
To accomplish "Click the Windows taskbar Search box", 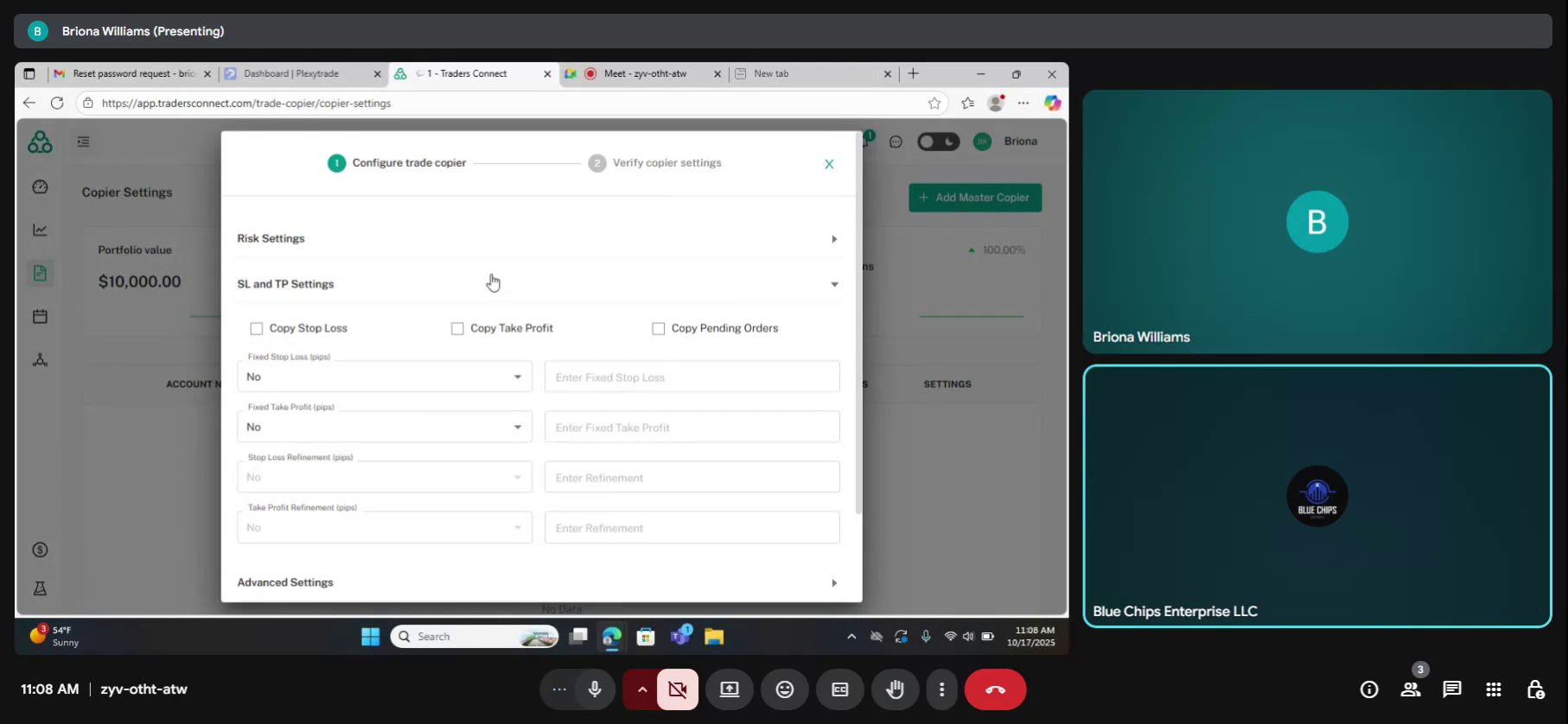I will pos(474,637).
